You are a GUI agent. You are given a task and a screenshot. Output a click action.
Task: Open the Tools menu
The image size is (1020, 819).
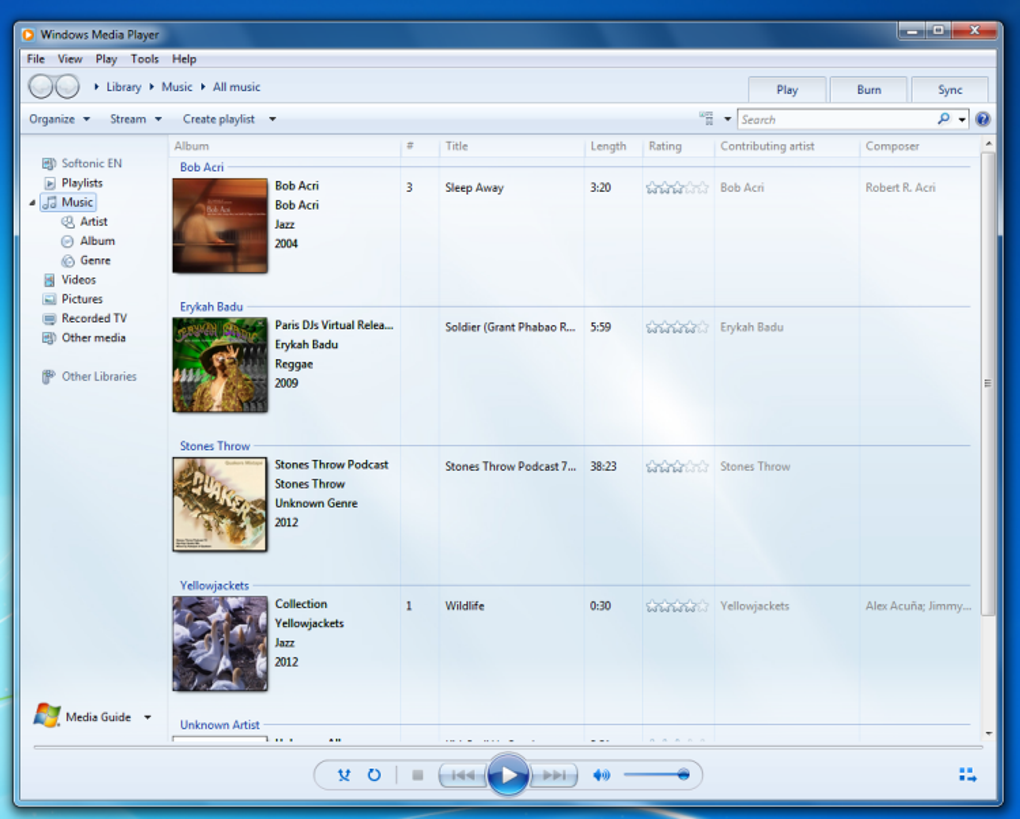[x=144, y=59]
